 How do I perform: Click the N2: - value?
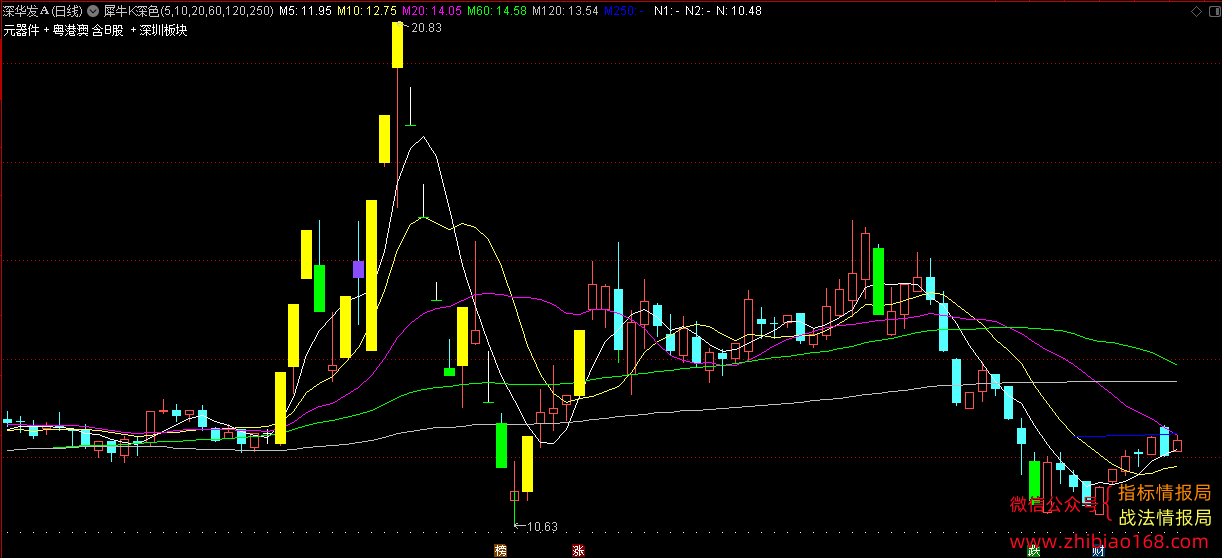click(x=700, y=10)
